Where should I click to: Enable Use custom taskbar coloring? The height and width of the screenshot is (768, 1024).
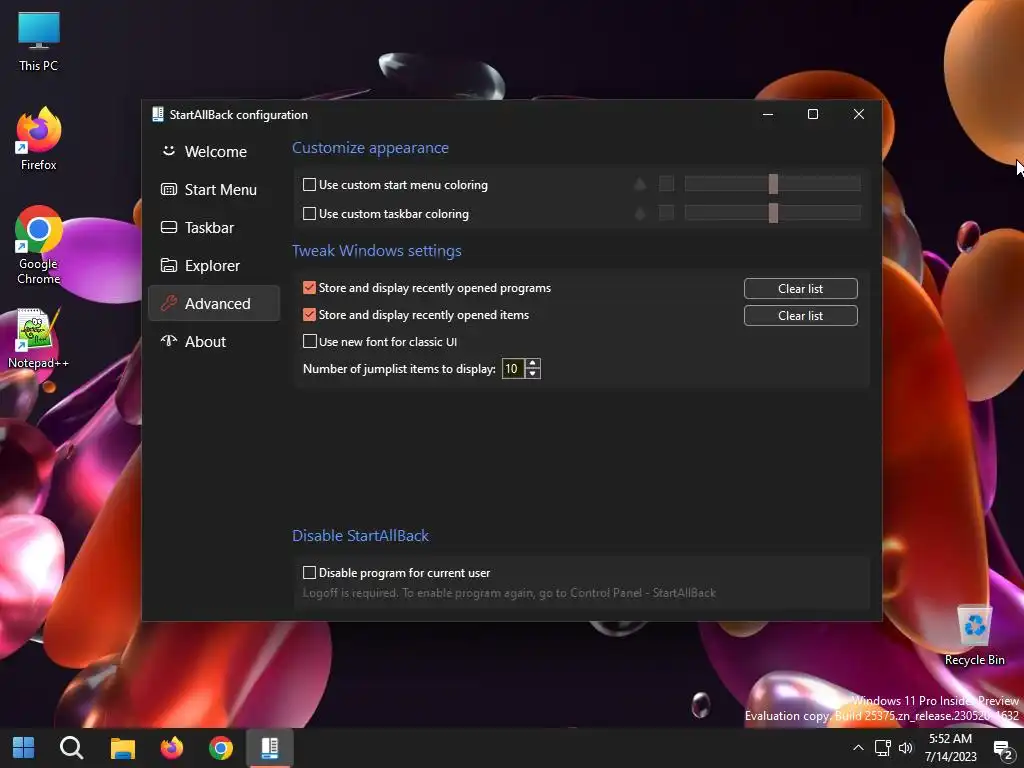[309, 214]
